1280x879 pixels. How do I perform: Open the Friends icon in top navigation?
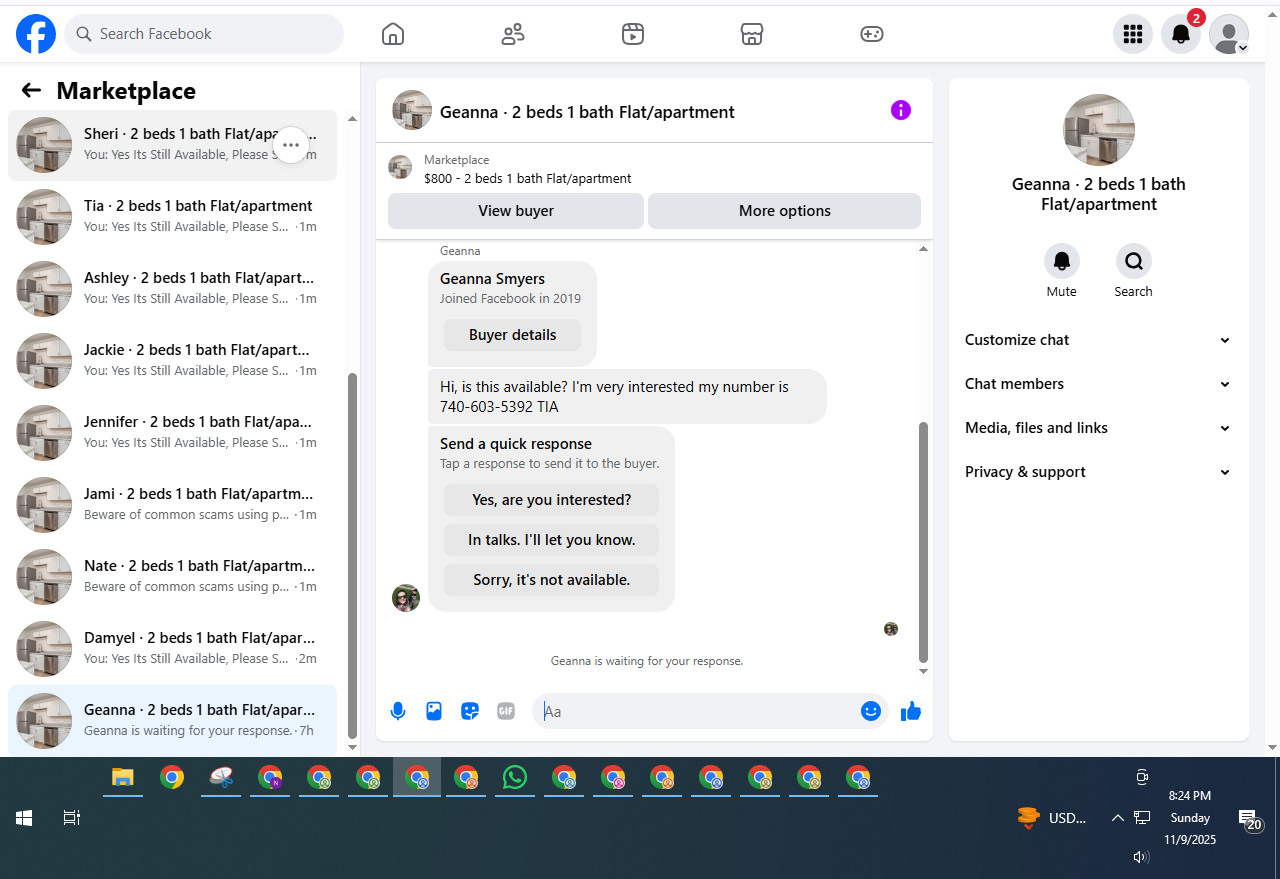coord(513,34)
